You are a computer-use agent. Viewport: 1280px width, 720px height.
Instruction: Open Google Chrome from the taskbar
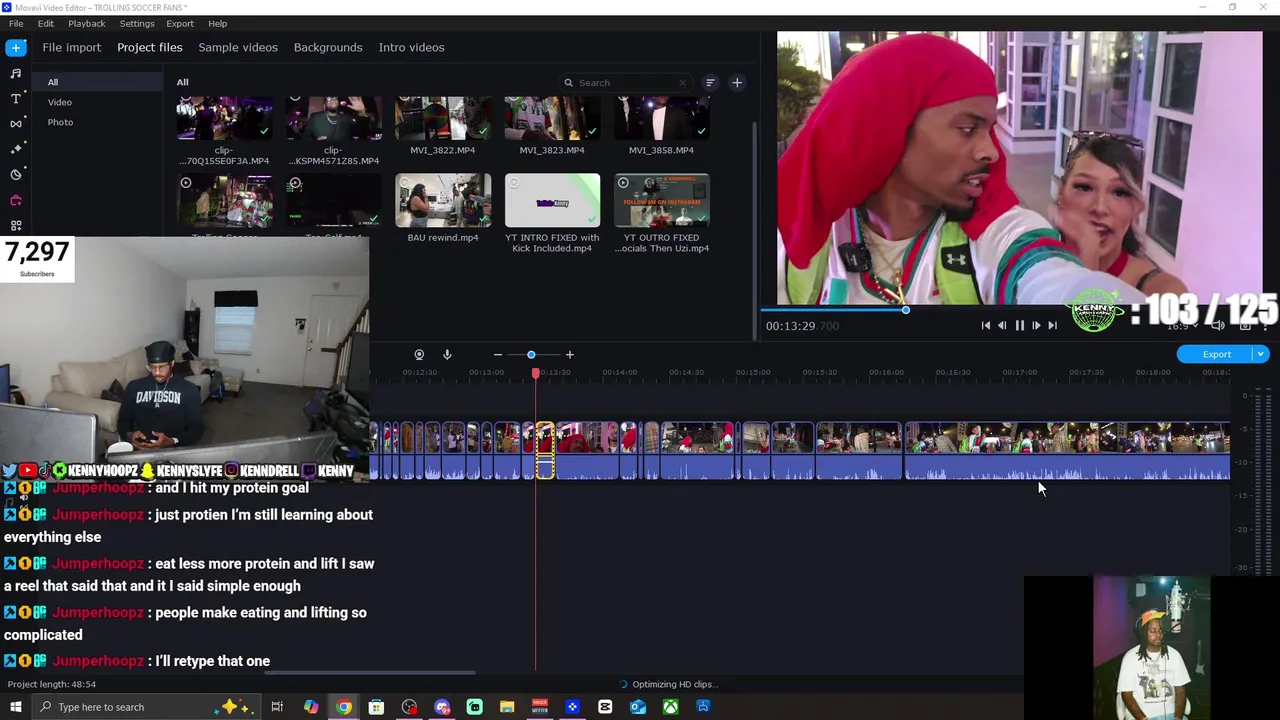344,707
